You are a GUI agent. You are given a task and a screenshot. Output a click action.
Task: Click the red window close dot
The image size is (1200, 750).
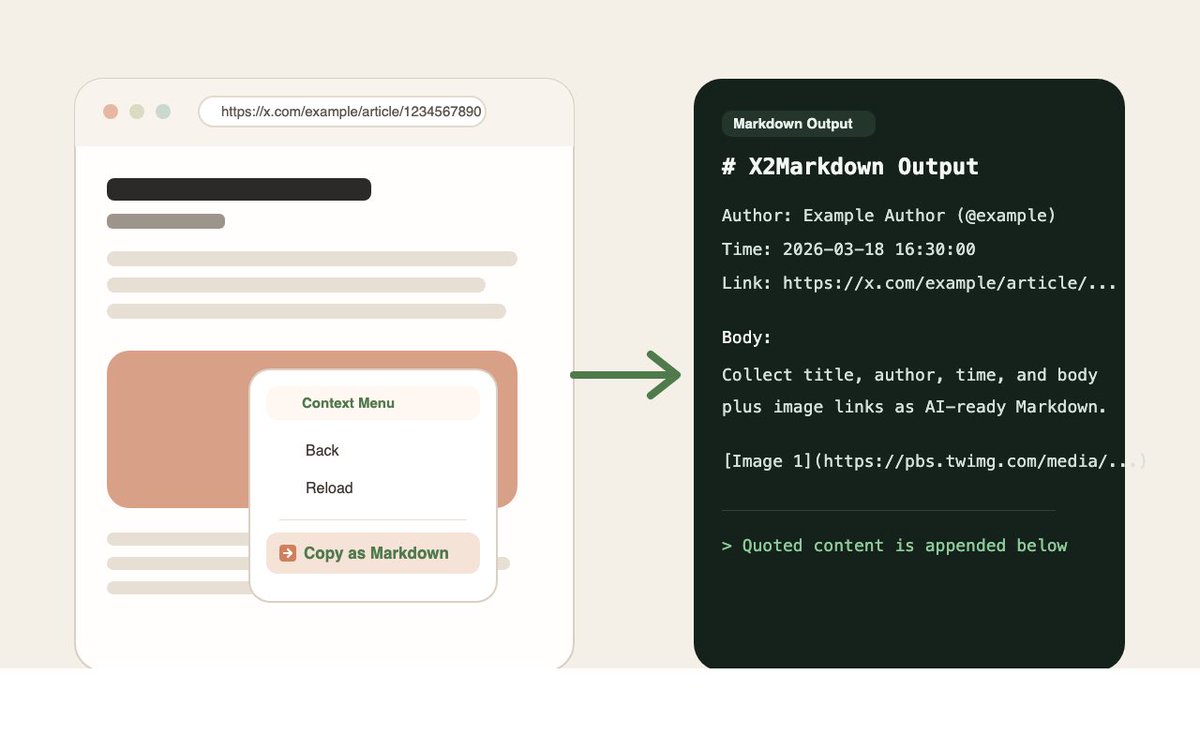111,112
